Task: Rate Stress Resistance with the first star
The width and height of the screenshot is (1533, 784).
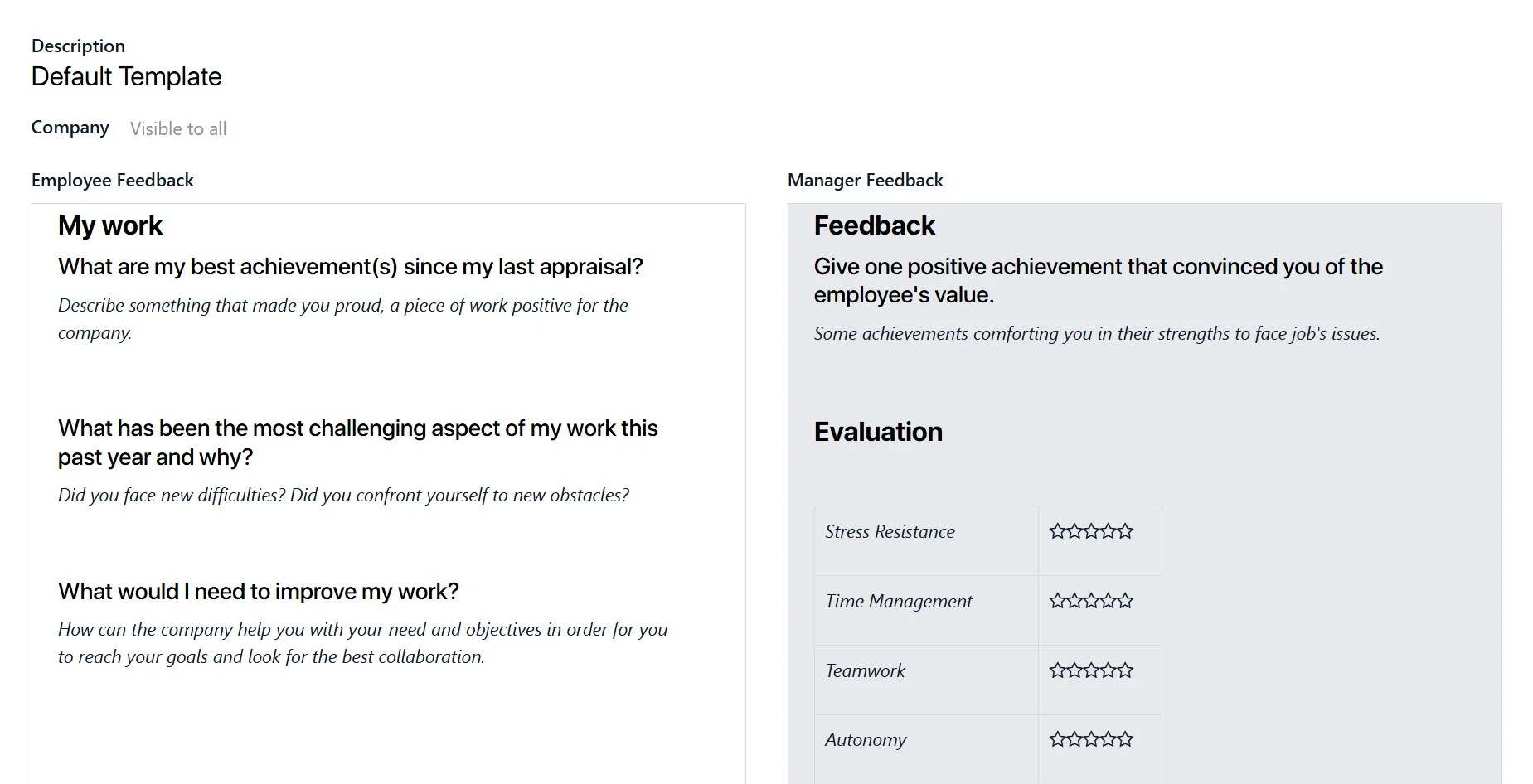Action: click(1057, 531)
